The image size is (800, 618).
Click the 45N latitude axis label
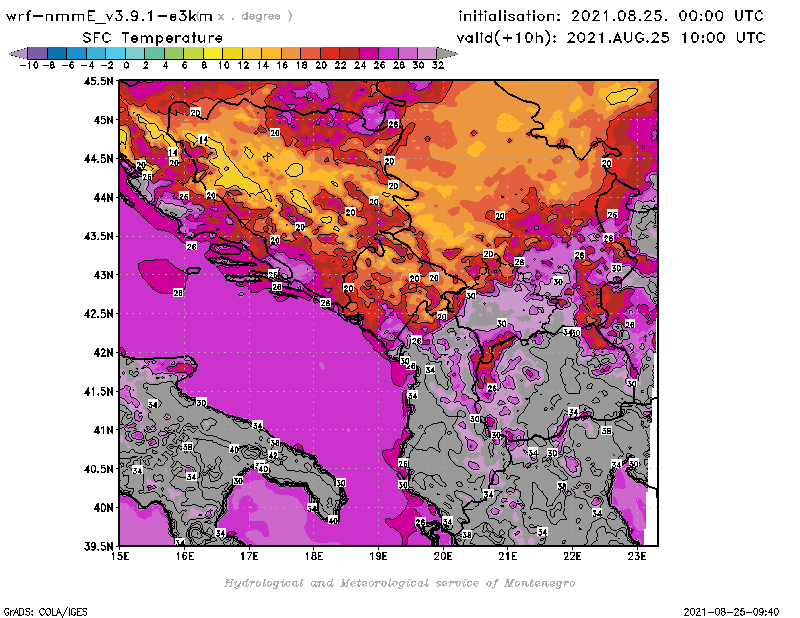[x=103, y=120]
